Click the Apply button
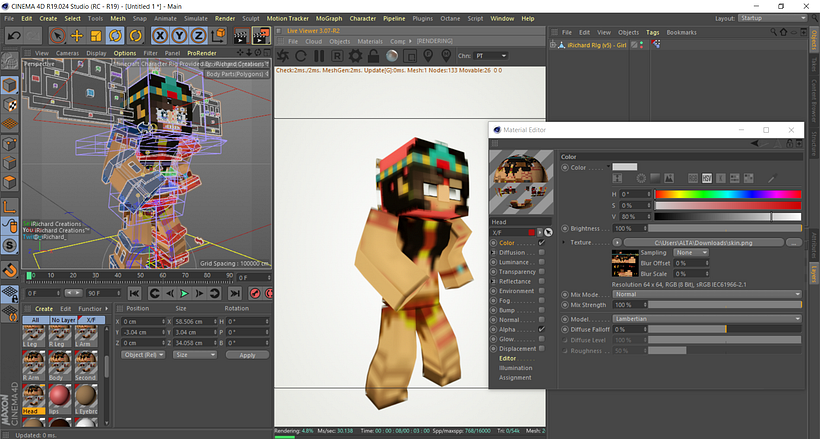The width and height of the screenshot is (820, 439). coord(247,355)
